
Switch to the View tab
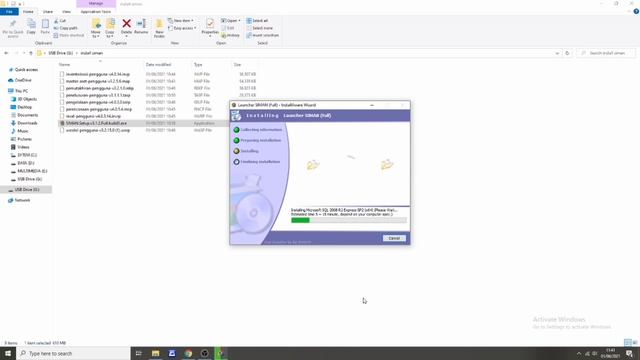click(x=66, y=12)
